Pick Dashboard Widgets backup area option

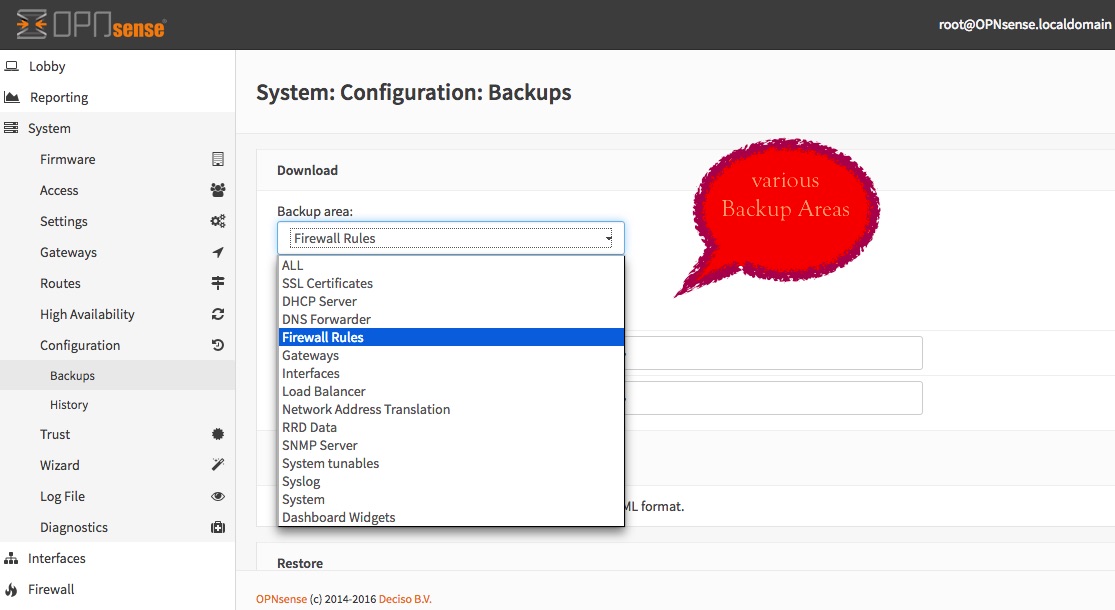[338, 517]
